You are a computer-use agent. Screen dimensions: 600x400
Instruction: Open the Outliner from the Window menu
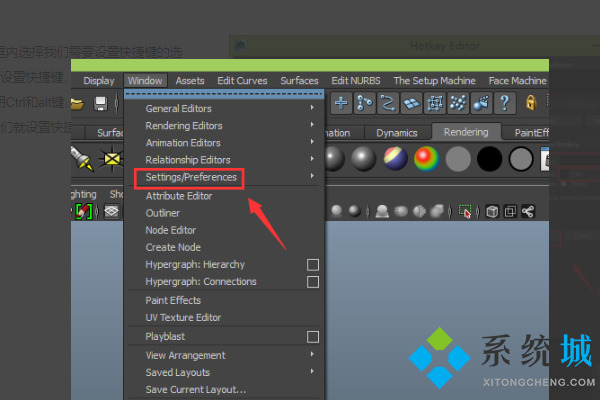coord(163,213)
